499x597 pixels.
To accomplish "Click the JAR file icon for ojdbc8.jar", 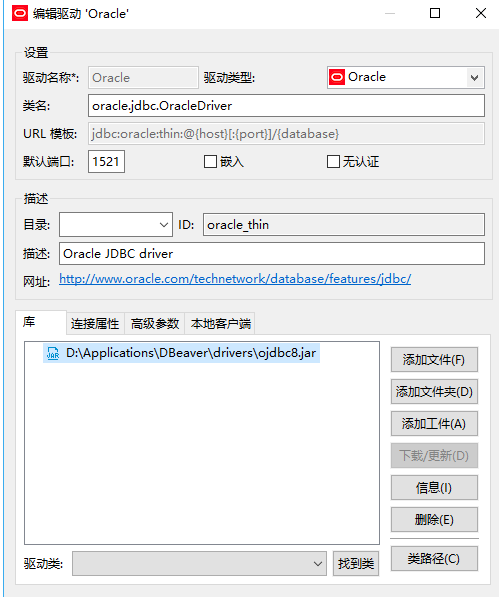I will [x=53, y=353].
